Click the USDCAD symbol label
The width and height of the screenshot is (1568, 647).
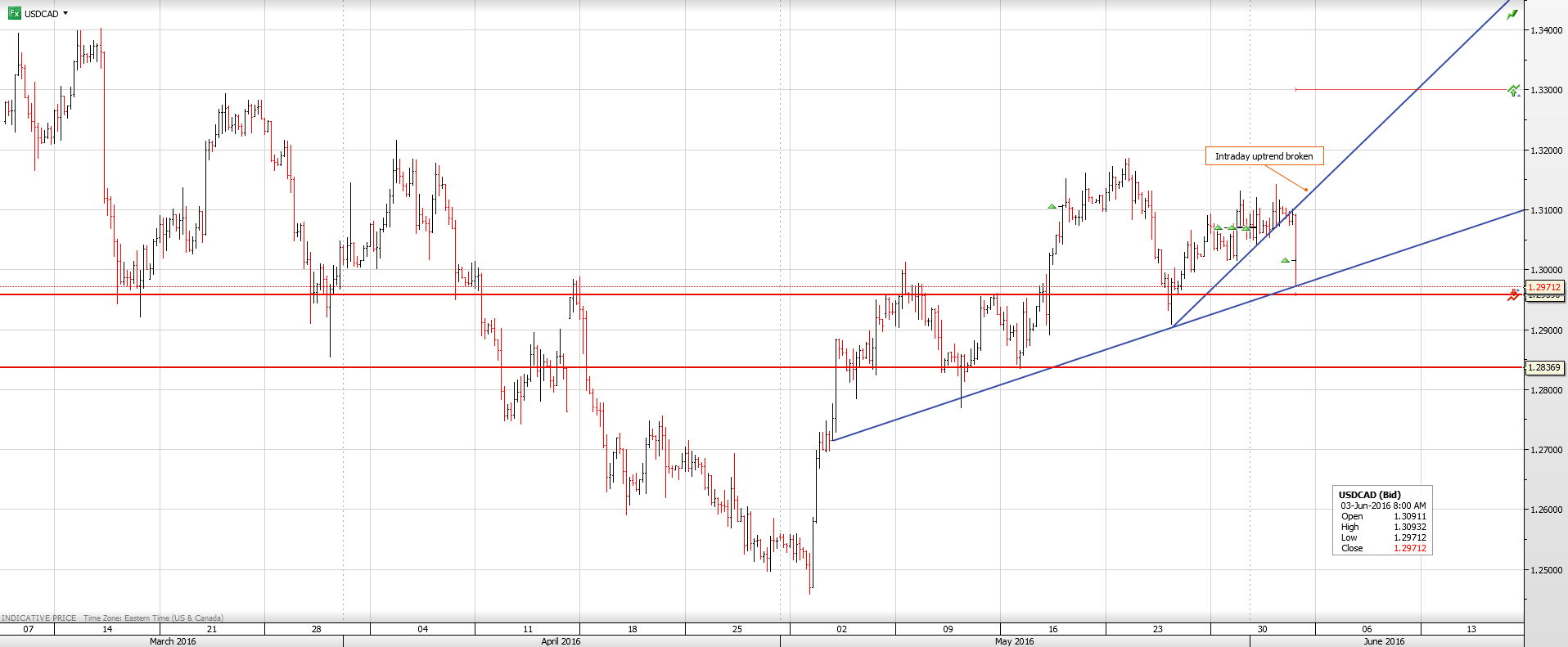tap(41, 14)
